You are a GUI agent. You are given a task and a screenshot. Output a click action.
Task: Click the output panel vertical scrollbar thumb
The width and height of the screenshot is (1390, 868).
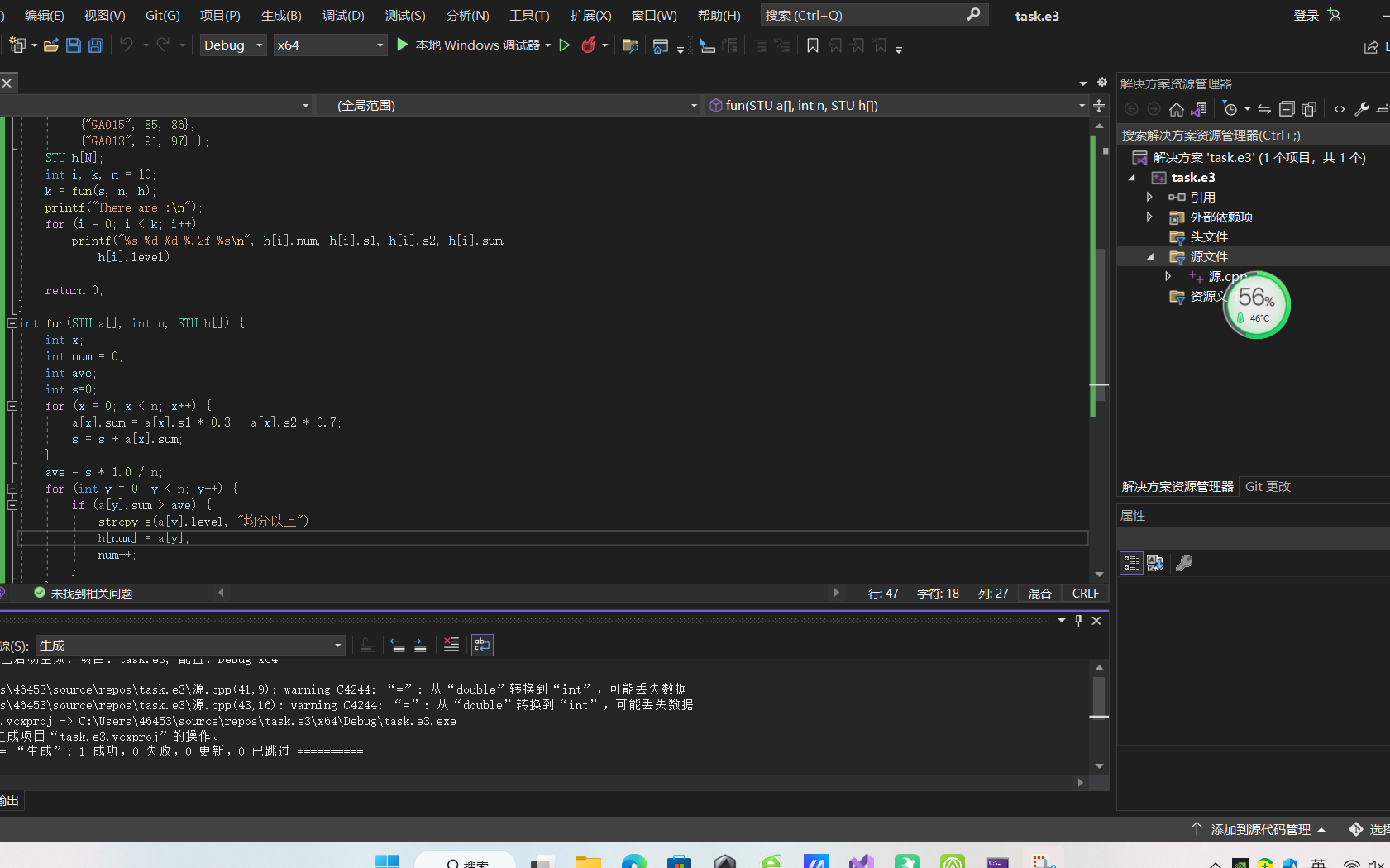pyautogui.click(x=1099, y=695)
